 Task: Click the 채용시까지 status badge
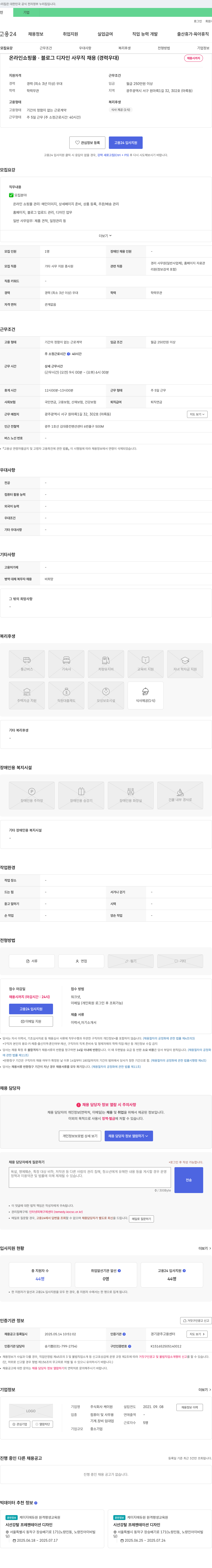pyautogui.click(x=193, y=58)
